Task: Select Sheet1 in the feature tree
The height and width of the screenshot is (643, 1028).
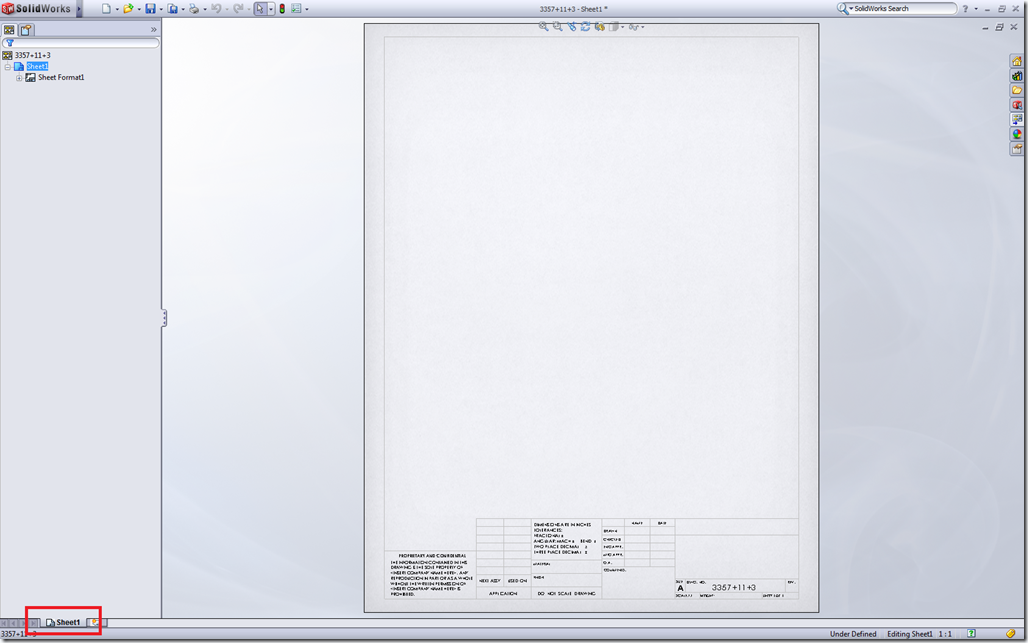Action: [x=37, y=66]
